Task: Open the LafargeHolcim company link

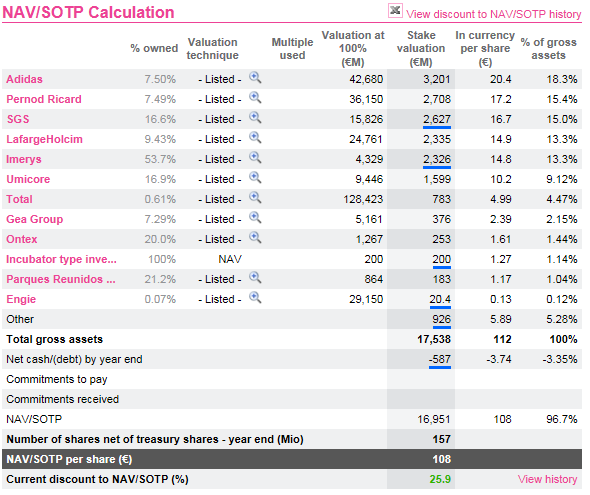Action: (x=44, y=139)
